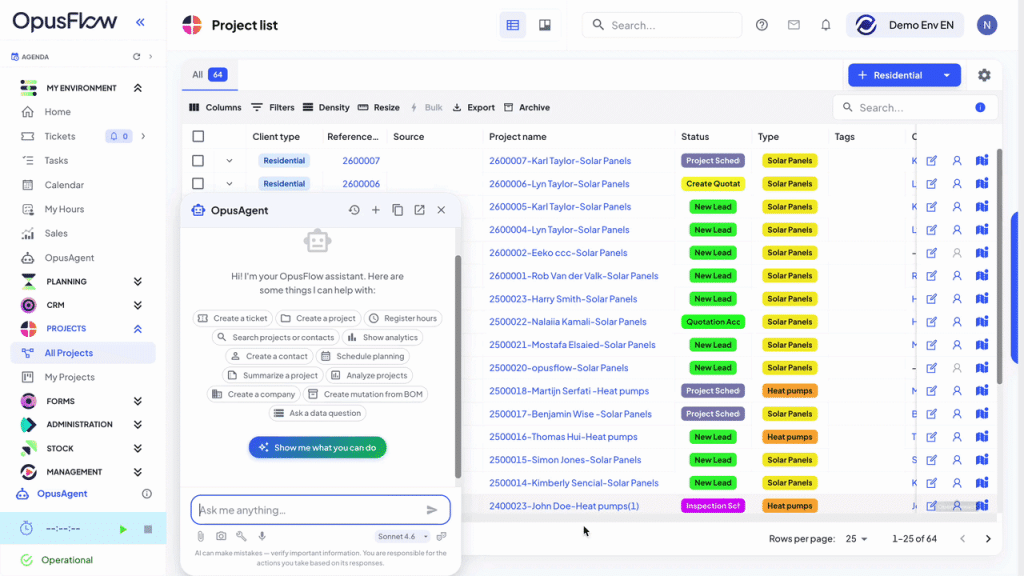Collapse the Projects sidebar section
The image size is (1024, 576).
tap(138, 328)
